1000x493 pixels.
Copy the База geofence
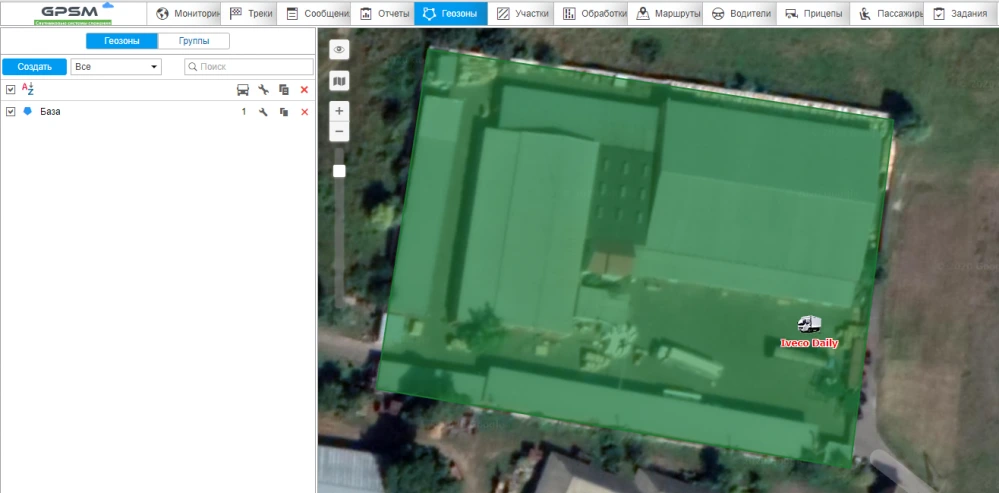pos(284,112)
